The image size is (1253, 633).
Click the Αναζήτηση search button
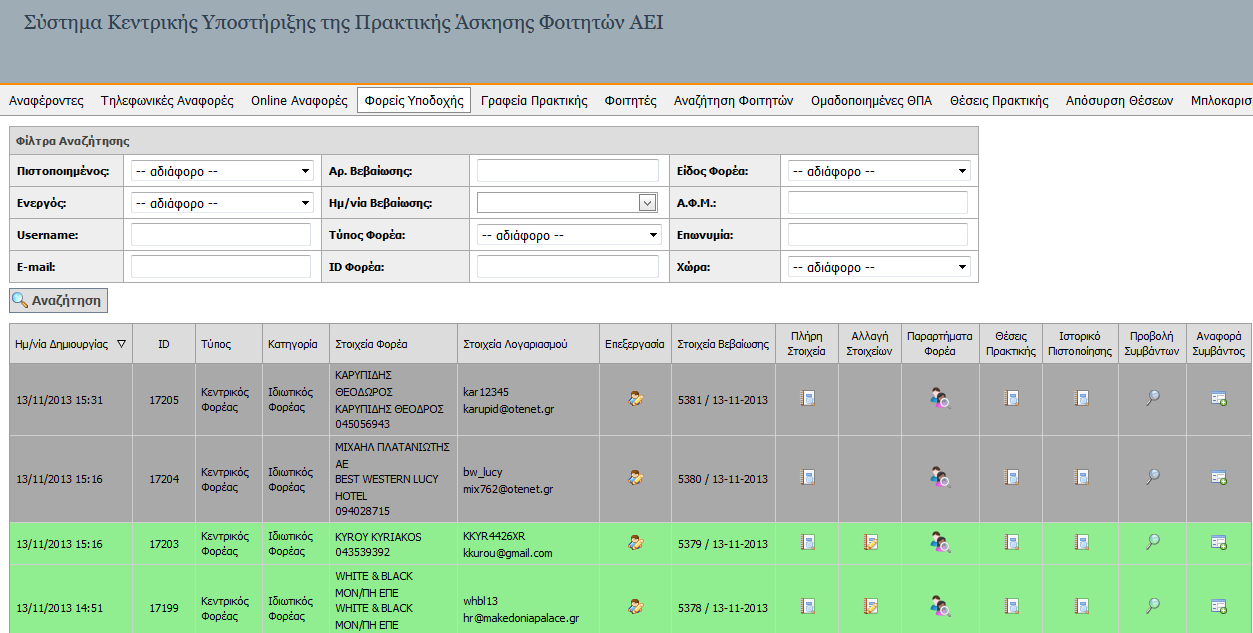click(57, 300)
